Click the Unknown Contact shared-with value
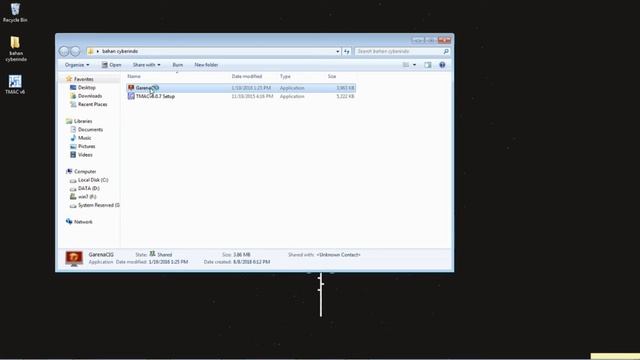 [338, 255]
